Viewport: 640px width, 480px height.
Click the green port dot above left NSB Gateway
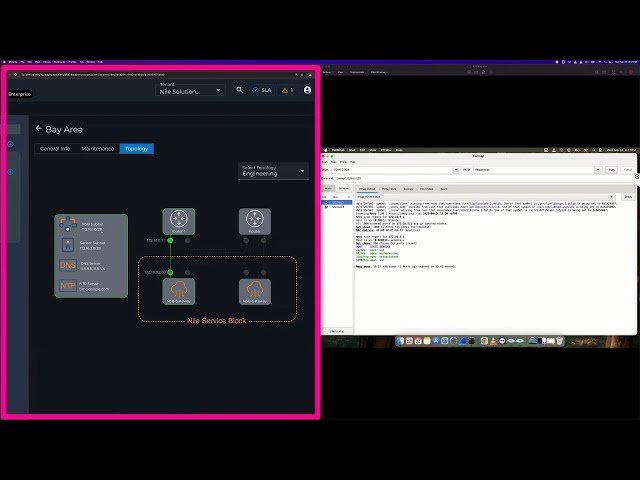coord(170,272)
